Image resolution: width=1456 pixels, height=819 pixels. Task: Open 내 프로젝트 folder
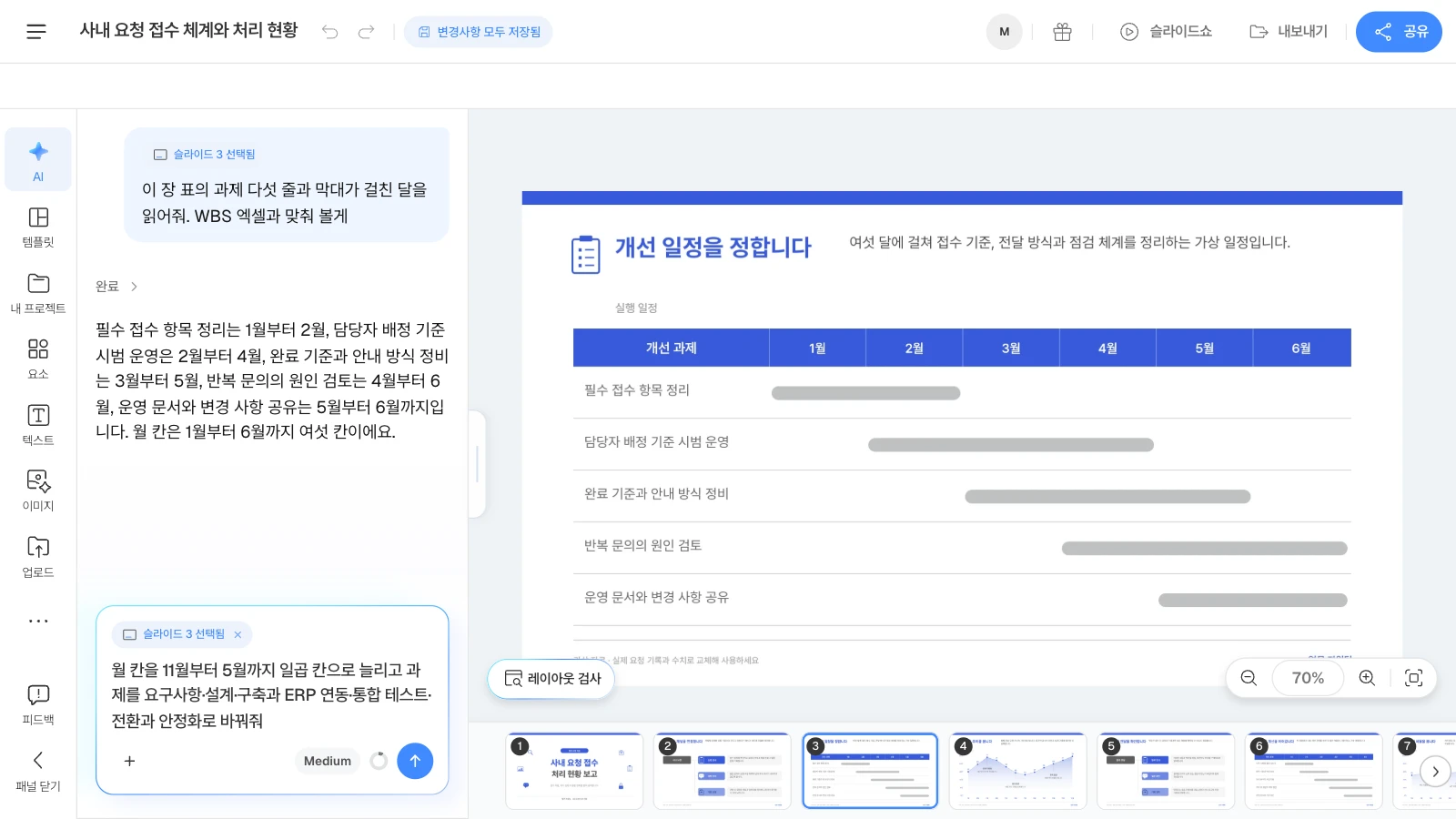(38, 293)
